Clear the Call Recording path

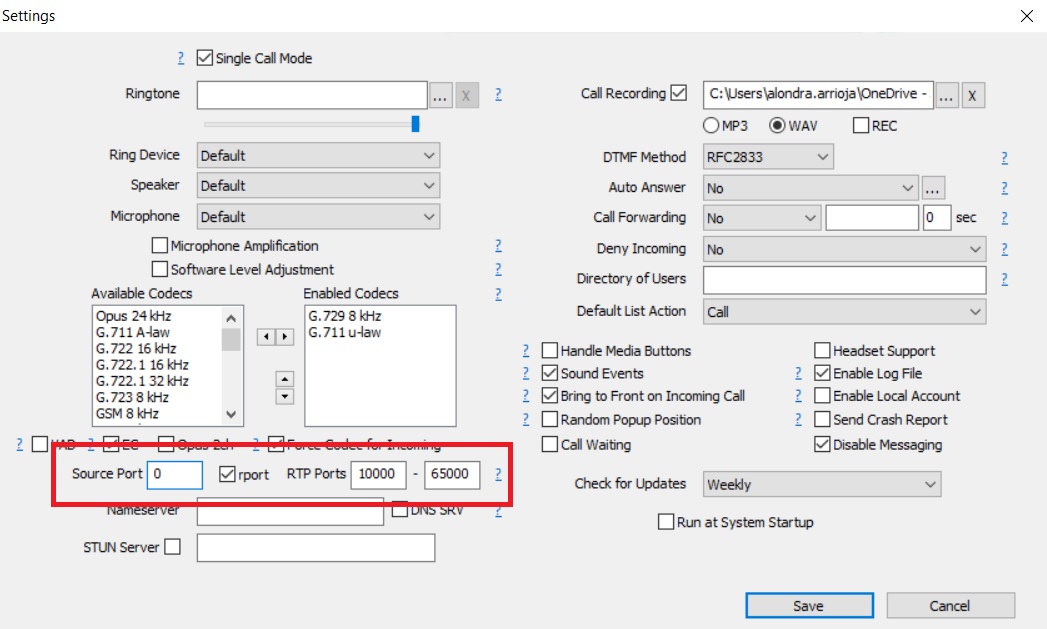(x=974, y=95)
